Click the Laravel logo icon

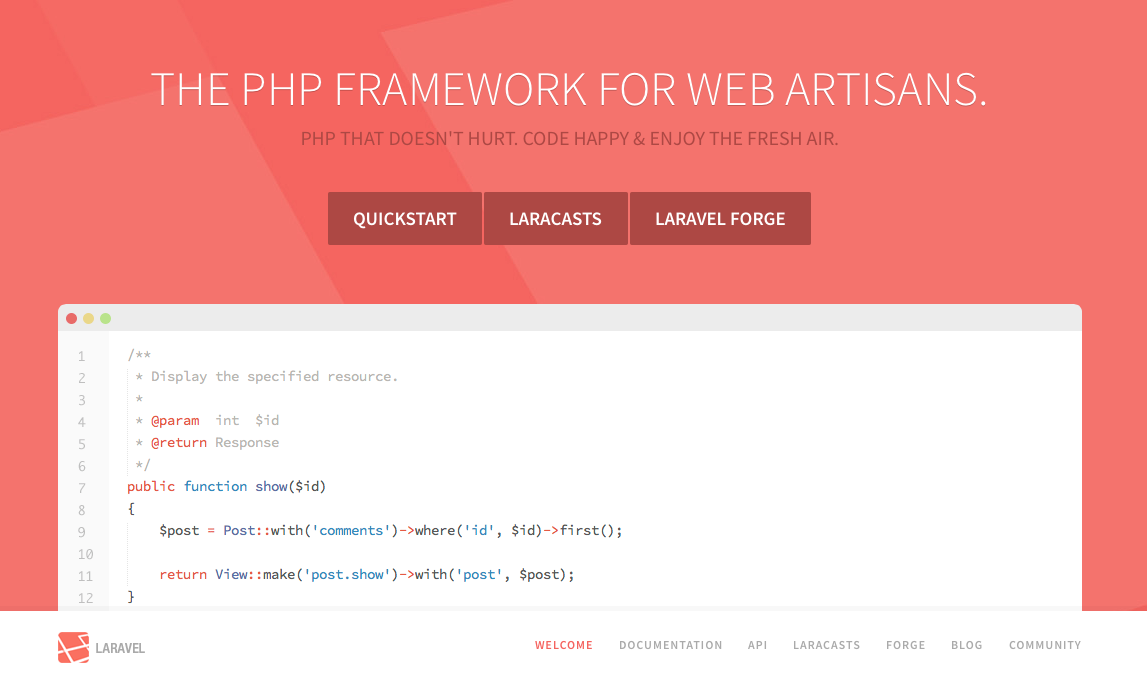pyautogui.click(x=73, y=648)
